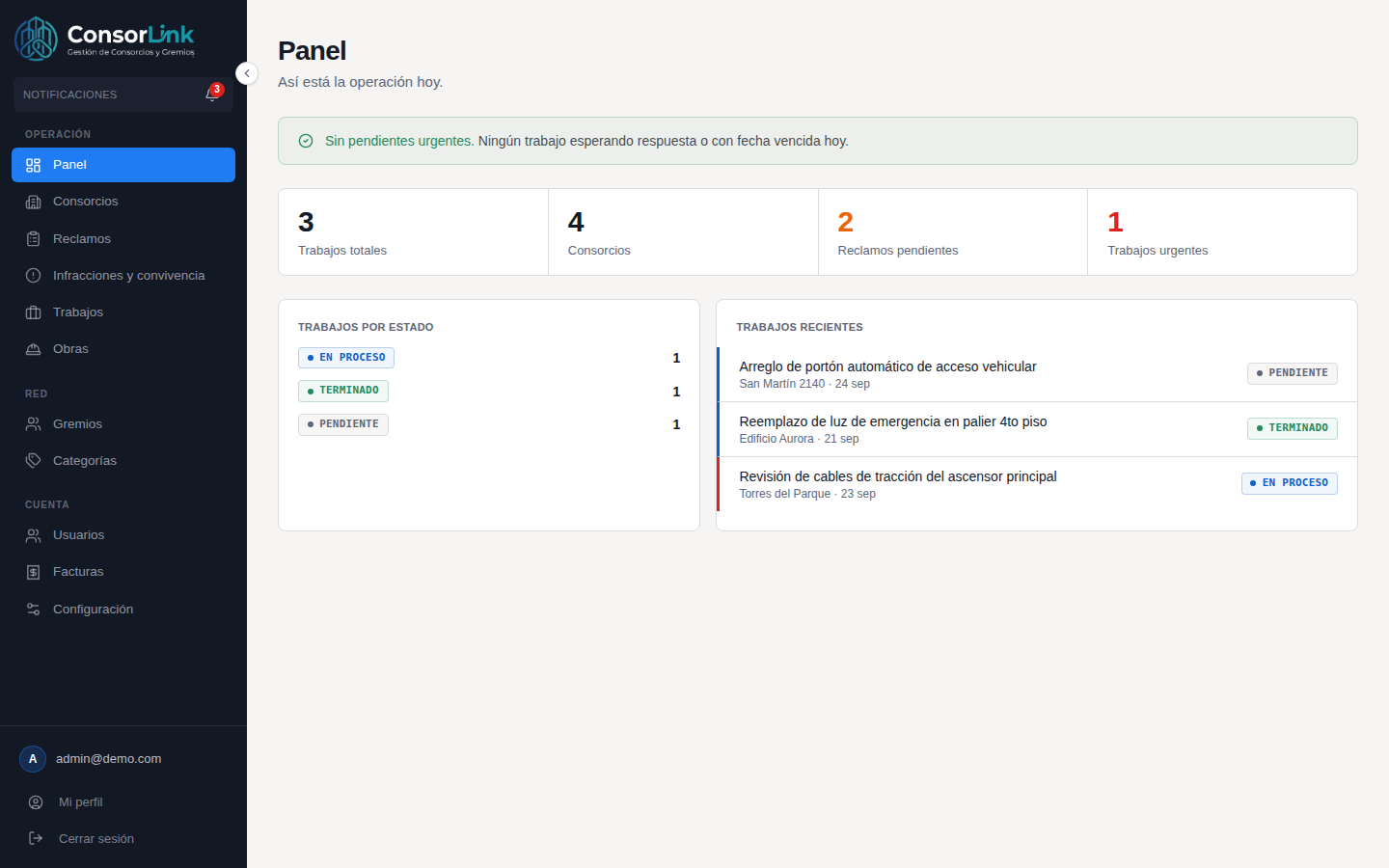
Task: Click EN PROCESO badge on the ascensor row
Action: point(1290,483)
